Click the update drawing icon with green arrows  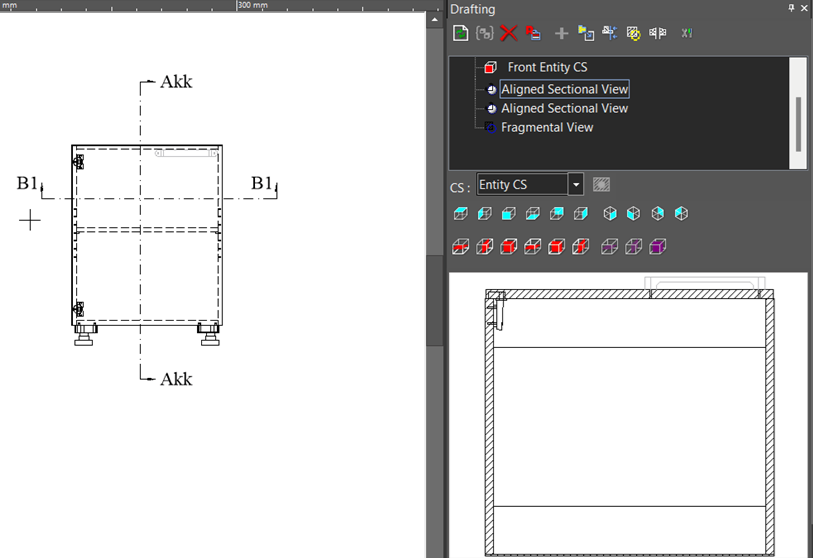coord(460,33)
